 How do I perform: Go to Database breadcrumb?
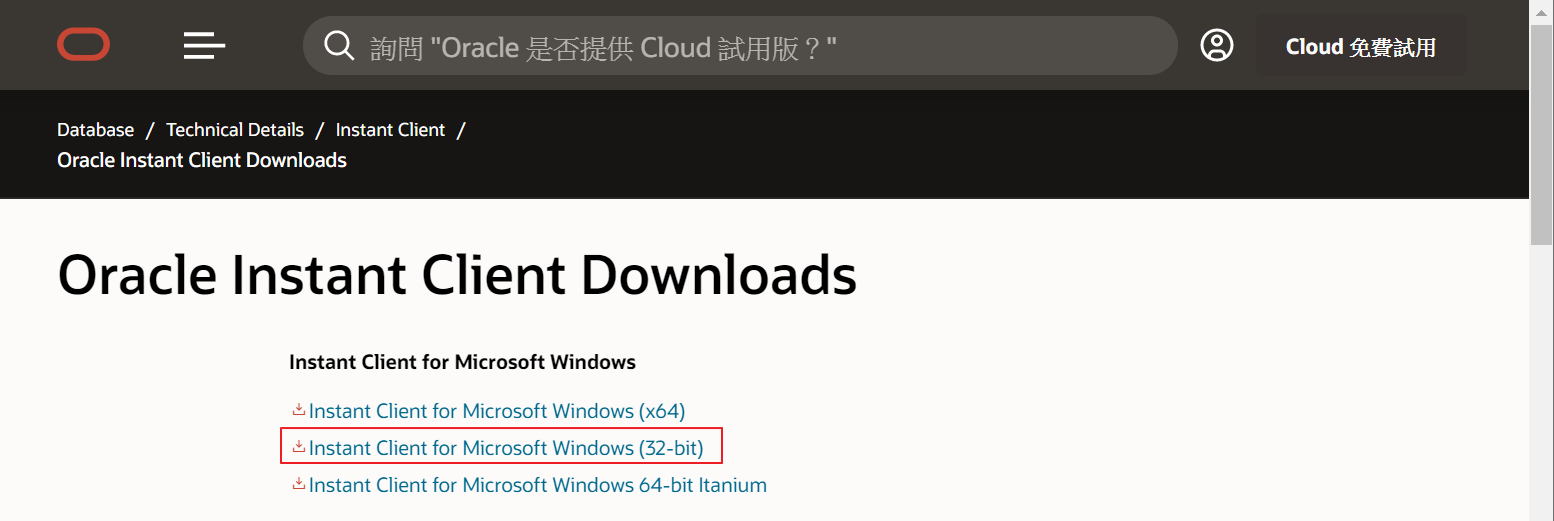(x=95, y=130)
